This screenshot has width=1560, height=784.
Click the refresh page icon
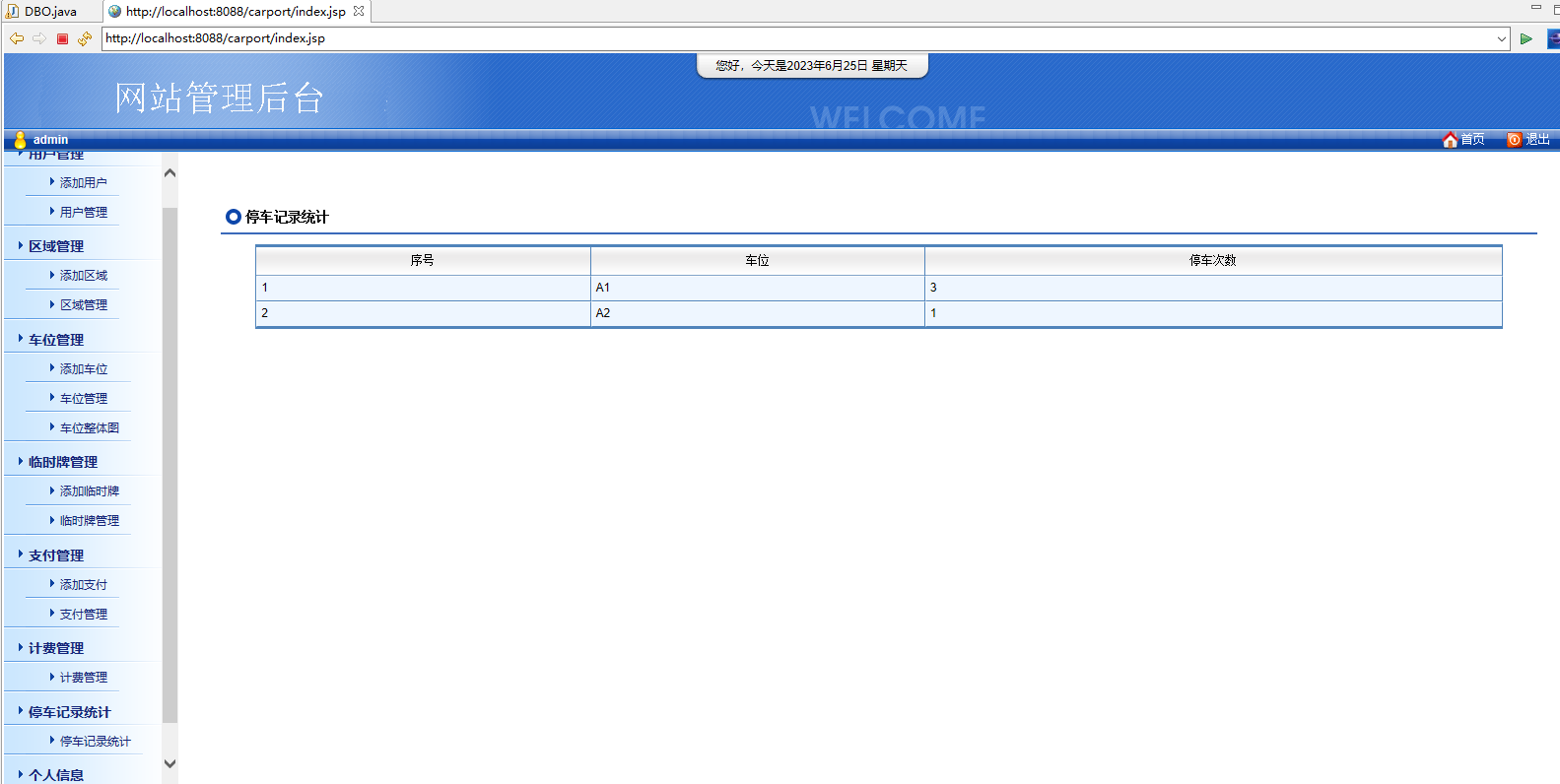tap(85, 38)
